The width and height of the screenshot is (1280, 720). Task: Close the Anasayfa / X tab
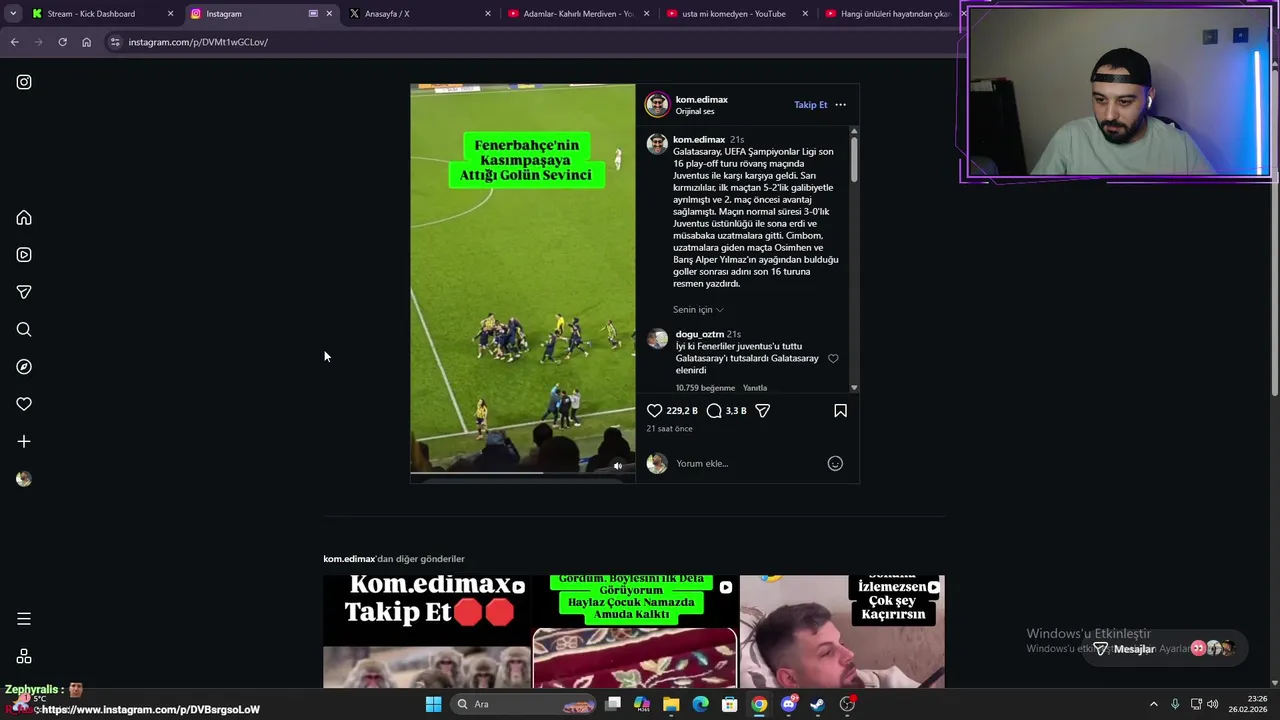[488, 14]
